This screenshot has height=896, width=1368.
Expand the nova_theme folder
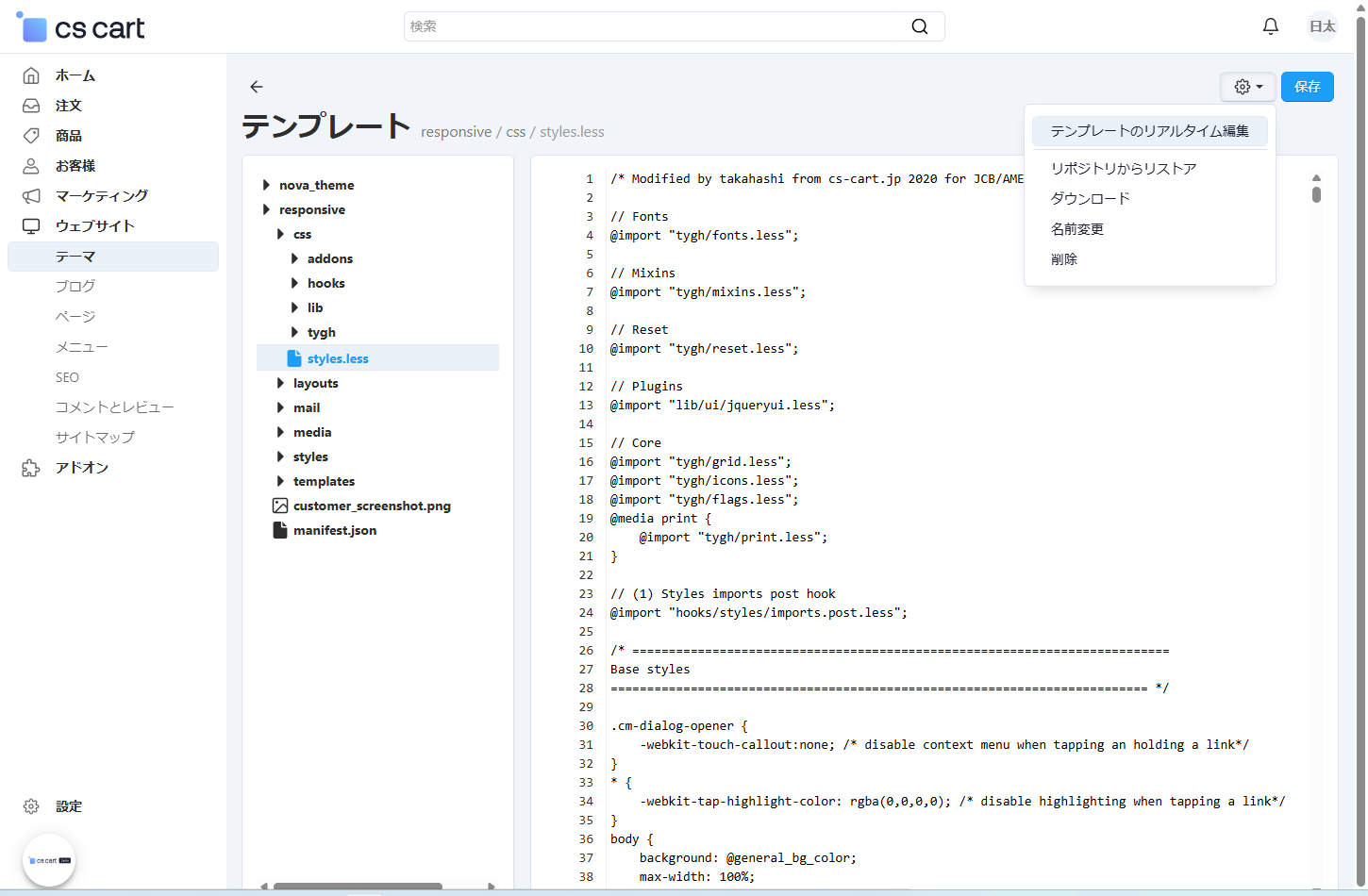click(x=266, y=185)
